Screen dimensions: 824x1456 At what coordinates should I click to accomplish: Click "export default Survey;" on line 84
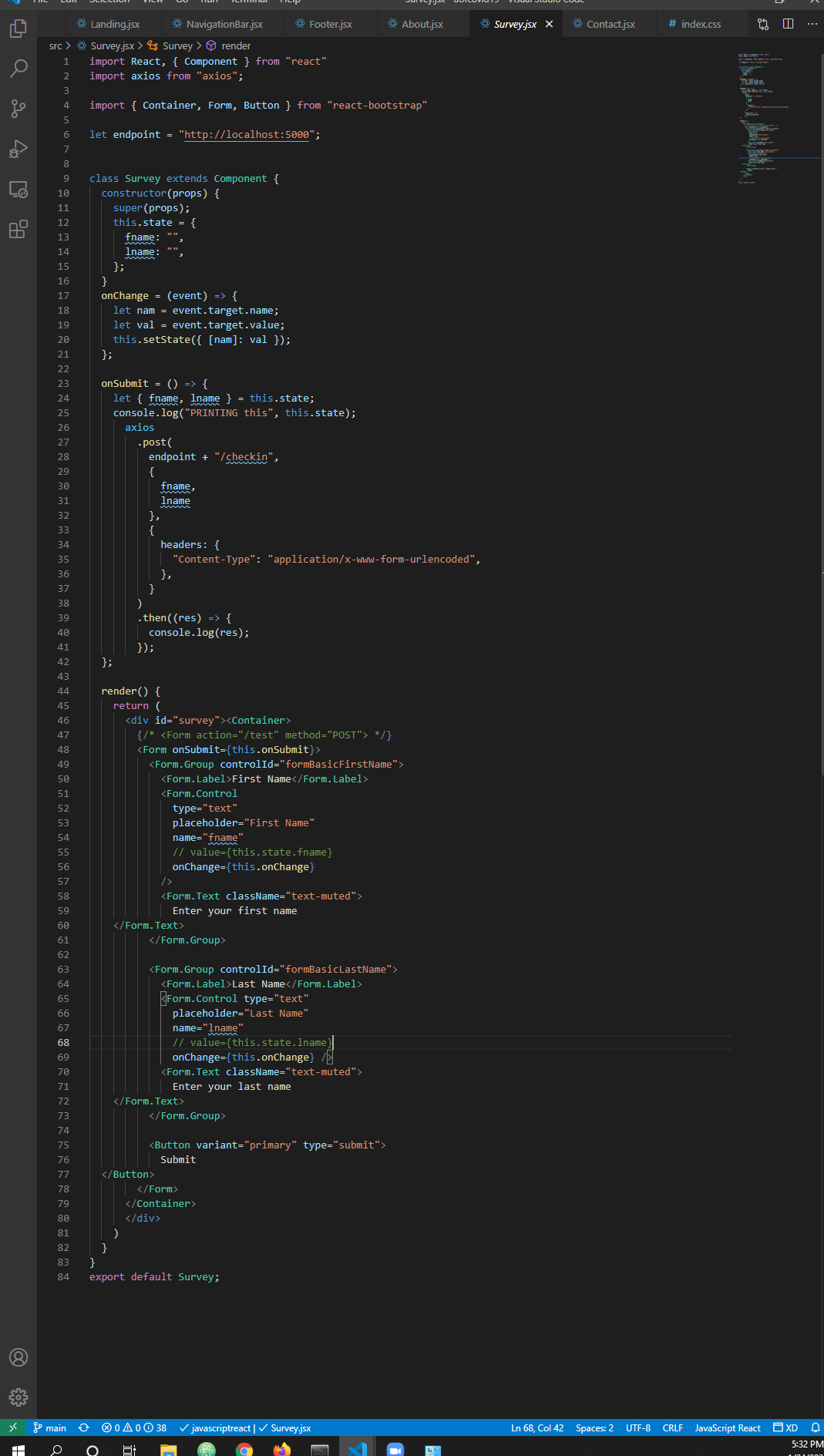pos(154,1276)
